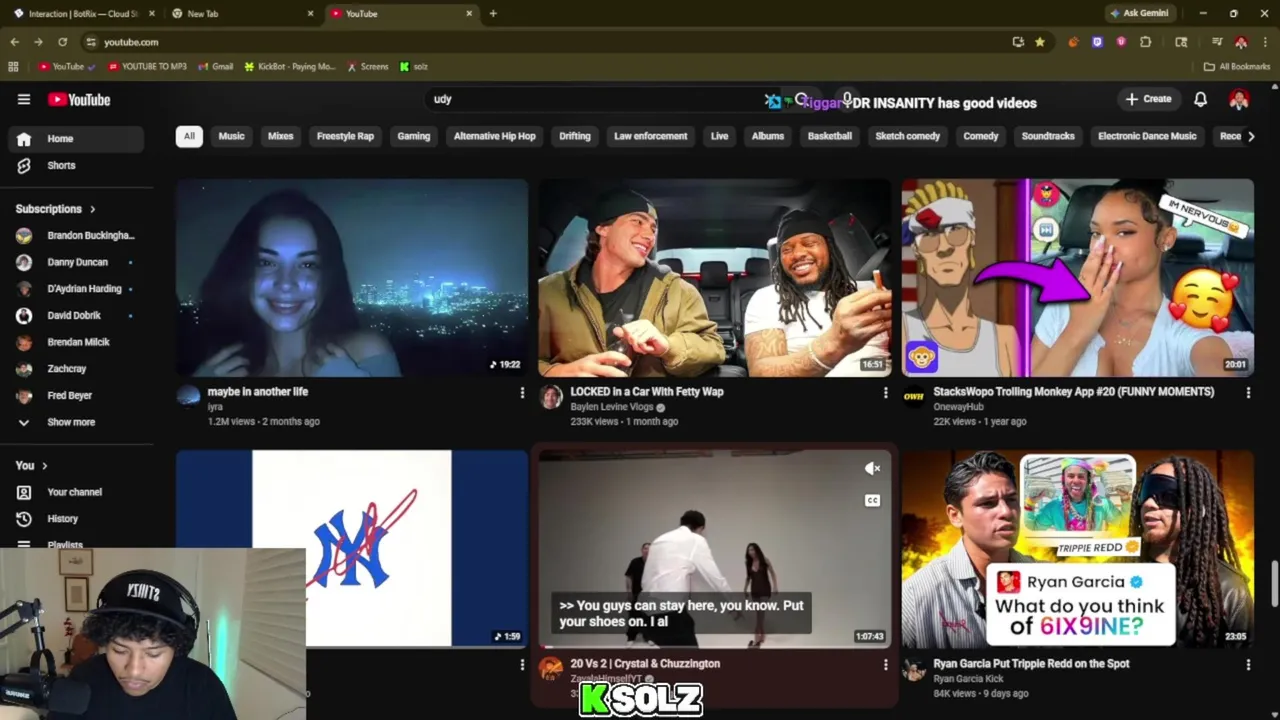The width and height of the screenshot is (1280, 720).
Task: Click Baylen Levine Vlogs channel avatar
Action: pos(551,397)
